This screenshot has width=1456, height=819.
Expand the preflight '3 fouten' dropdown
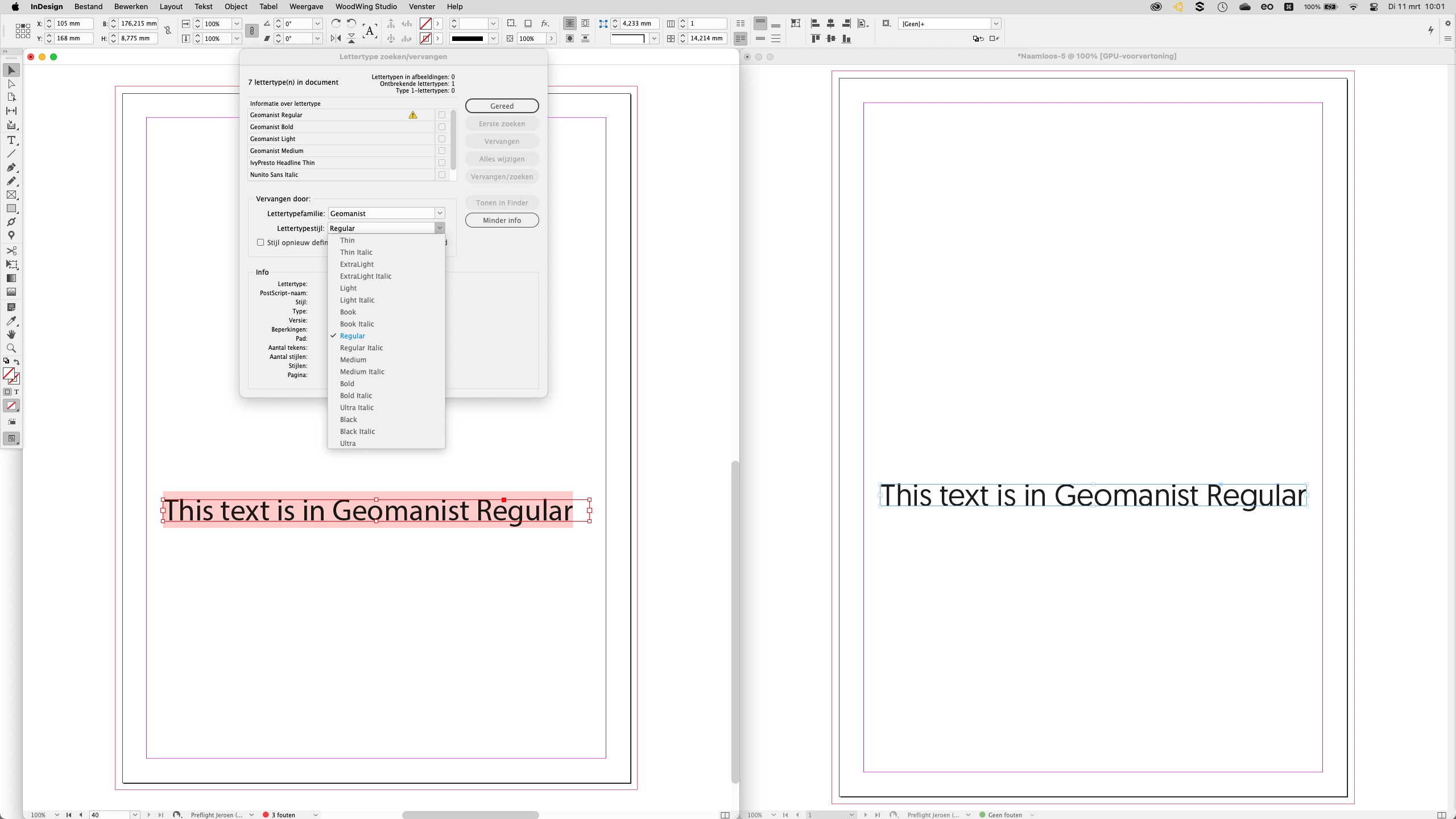pos(316,815)
